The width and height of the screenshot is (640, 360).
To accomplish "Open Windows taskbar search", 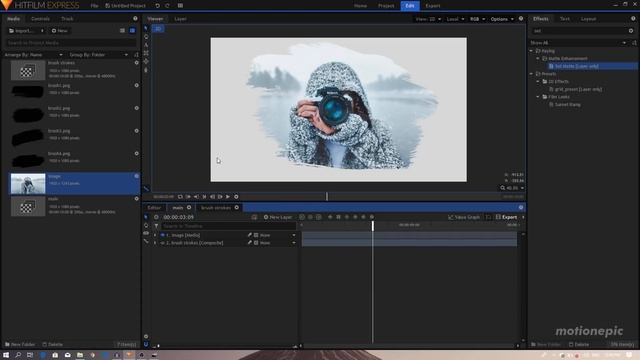I will 18,355.
